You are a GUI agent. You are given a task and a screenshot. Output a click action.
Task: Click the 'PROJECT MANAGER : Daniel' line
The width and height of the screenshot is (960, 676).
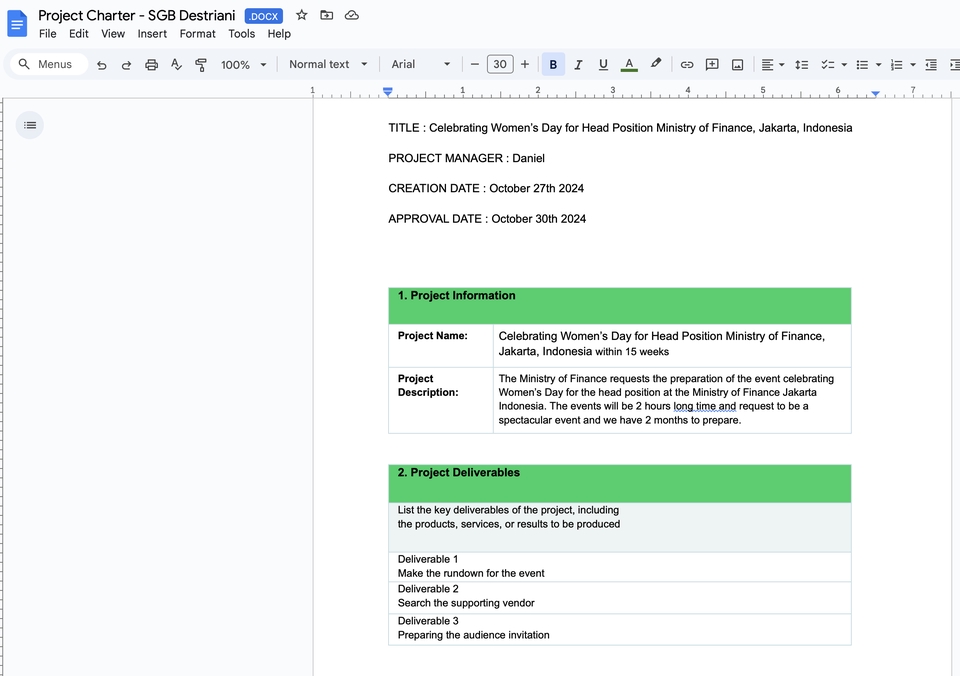[x=467, y=158]
